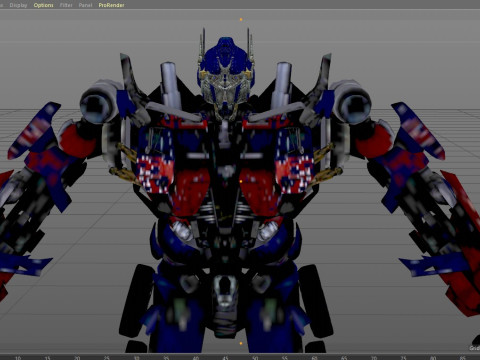Open the Filter viewport menu

pos(66,5)
